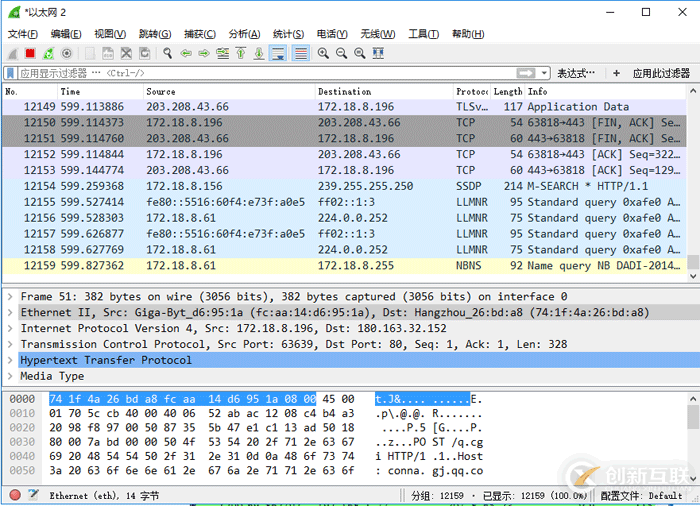Open the 捕获(C) capture menu
Image resolution: width=700 pixels, height=506 pixels.
[201, 34]
